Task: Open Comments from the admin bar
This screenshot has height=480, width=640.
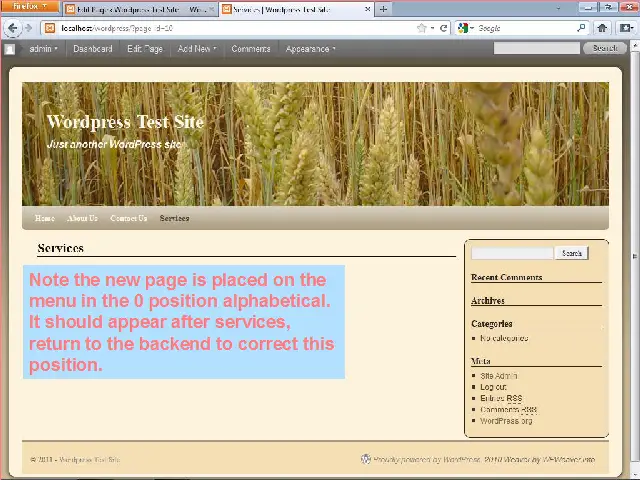Action: (x=251, y=49)
